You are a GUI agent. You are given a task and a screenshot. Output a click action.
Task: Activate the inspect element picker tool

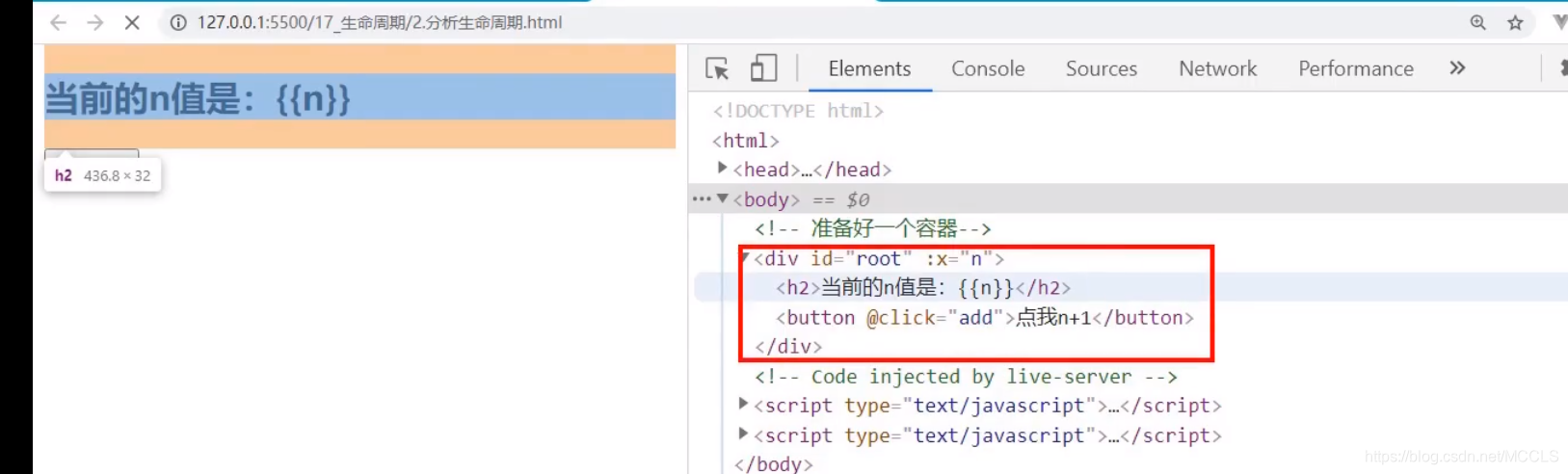point(717,68)
